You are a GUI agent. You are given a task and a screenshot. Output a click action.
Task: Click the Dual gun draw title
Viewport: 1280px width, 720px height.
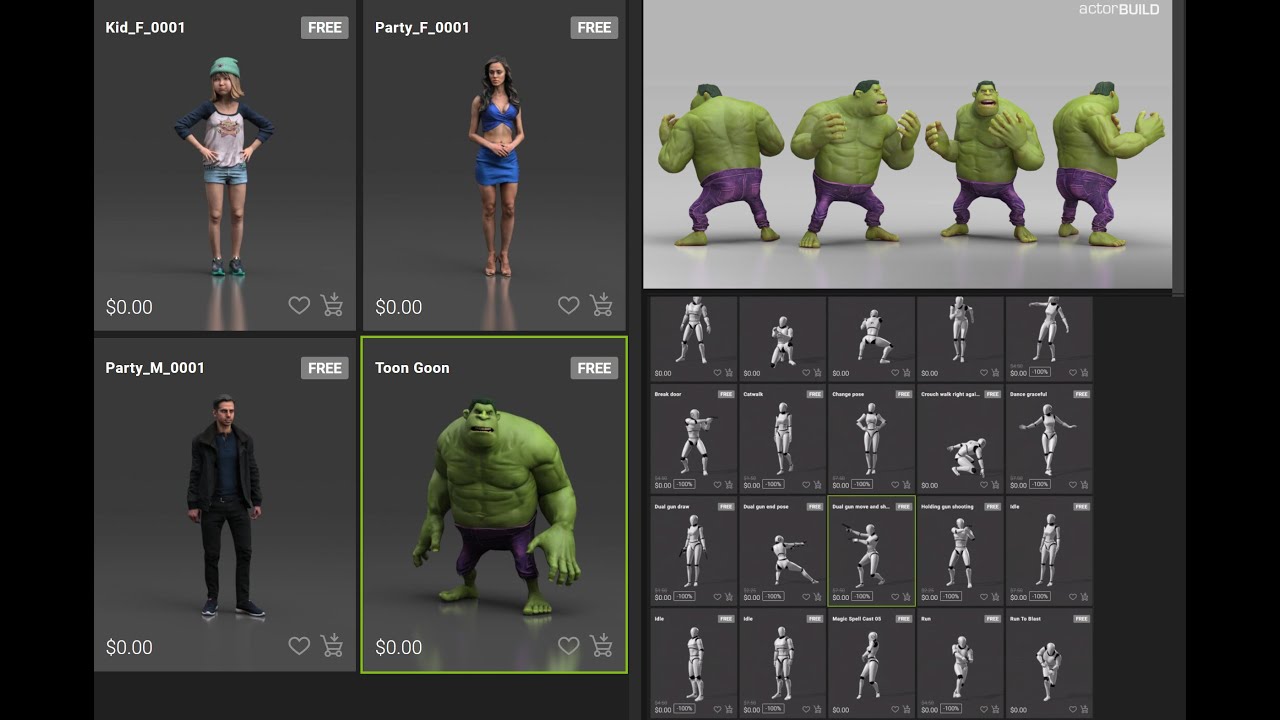672,507
